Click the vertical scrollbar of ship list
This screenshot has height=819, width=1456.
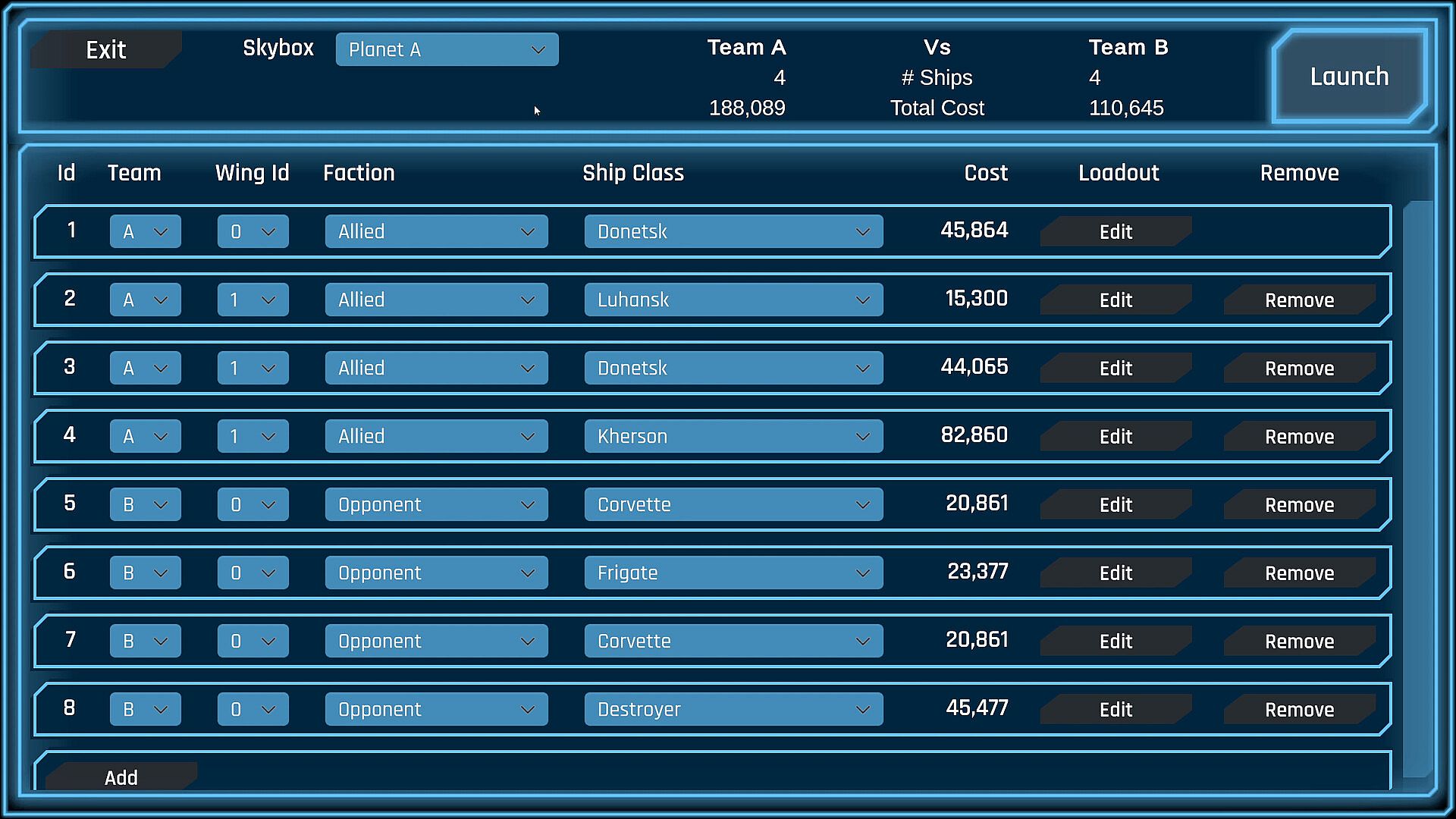pyautogui.click(x=1416, y=485)
